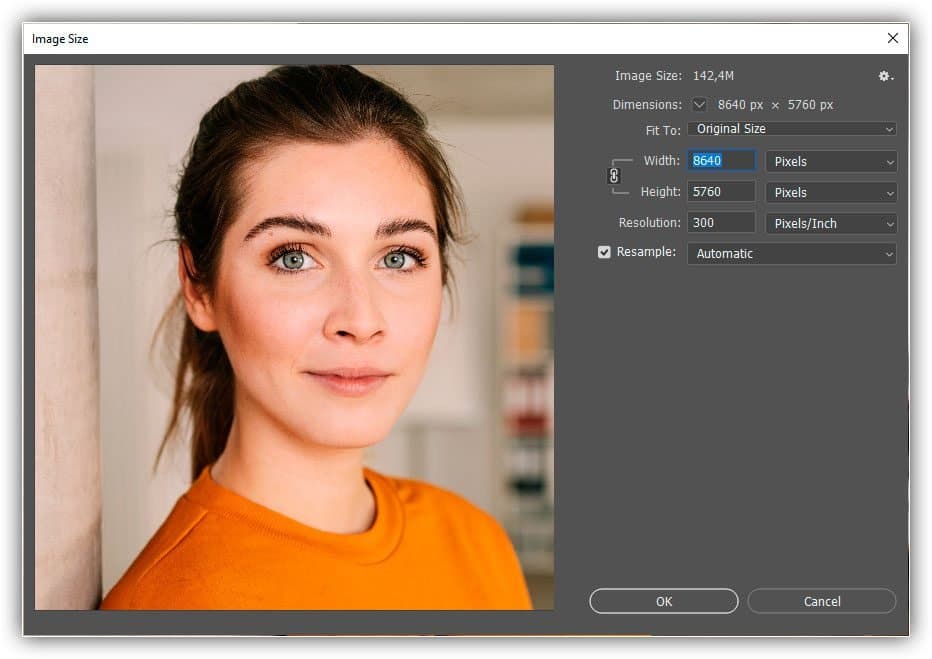Click the portrait preview image
Screen dimensions: 932x659
click(x=294, y=338)
